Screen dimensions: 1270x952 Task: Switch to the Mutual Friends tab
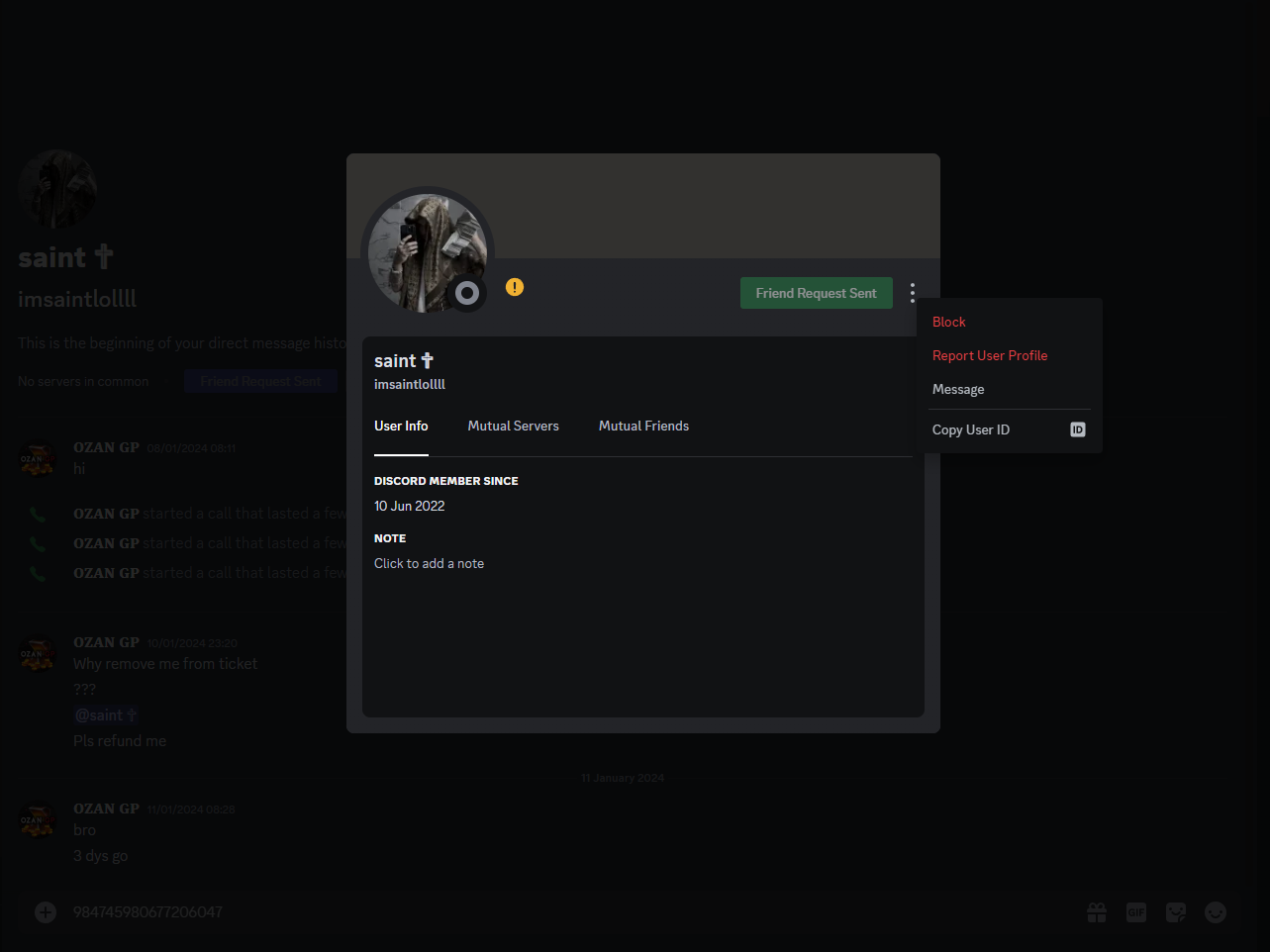click(x=643, y=427)
